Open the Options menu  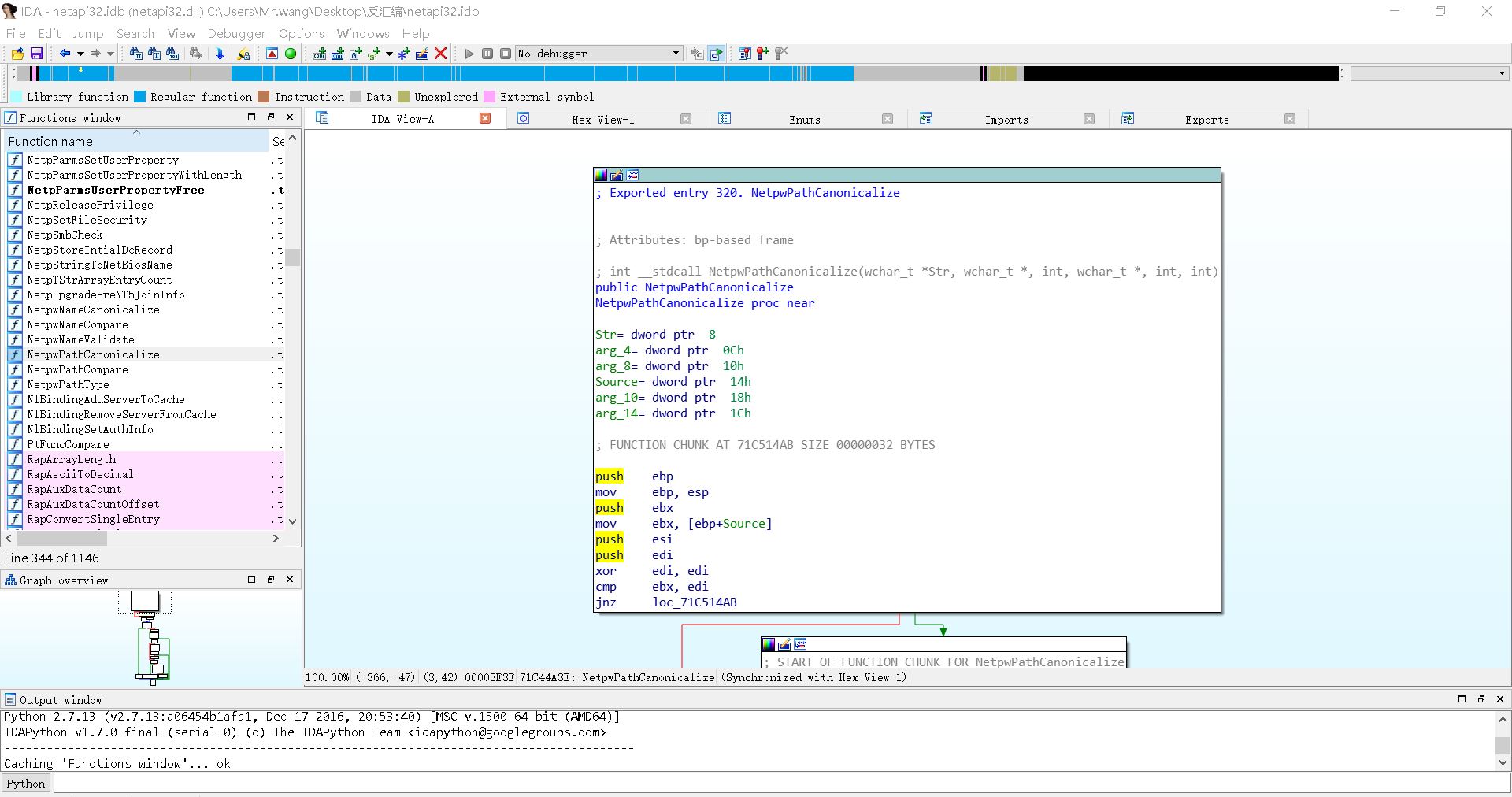tap(301, 33)
